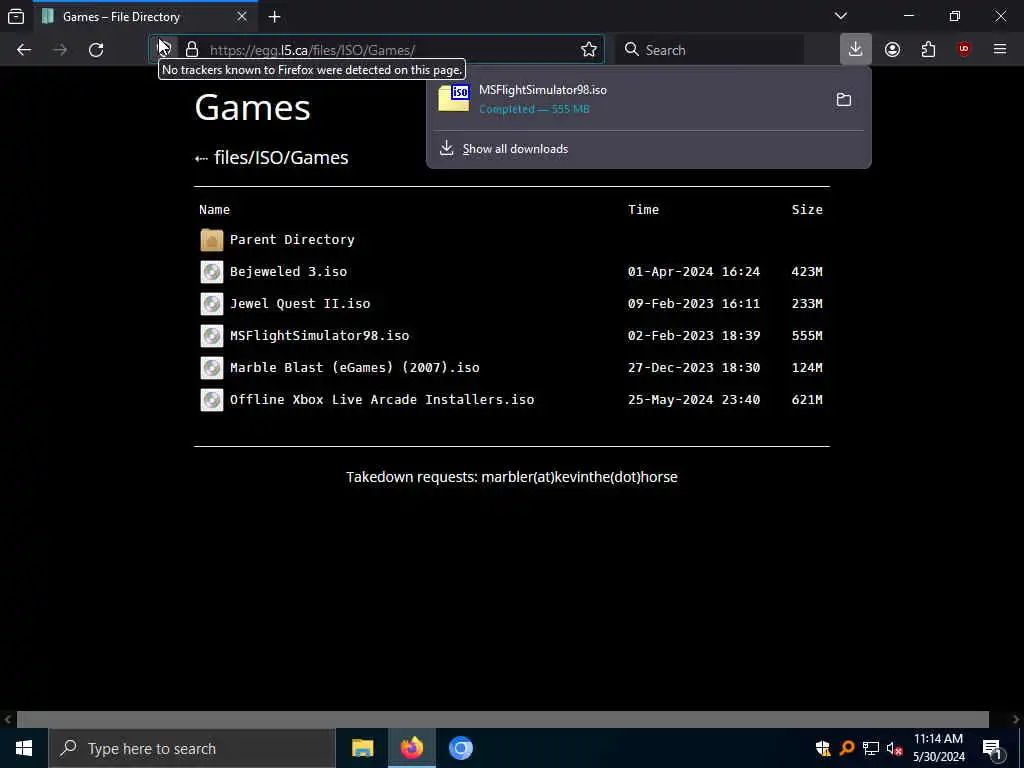Click the scrollbar's left arrow
This screenshot has height=768, width=1024.
tap(7, 719)
